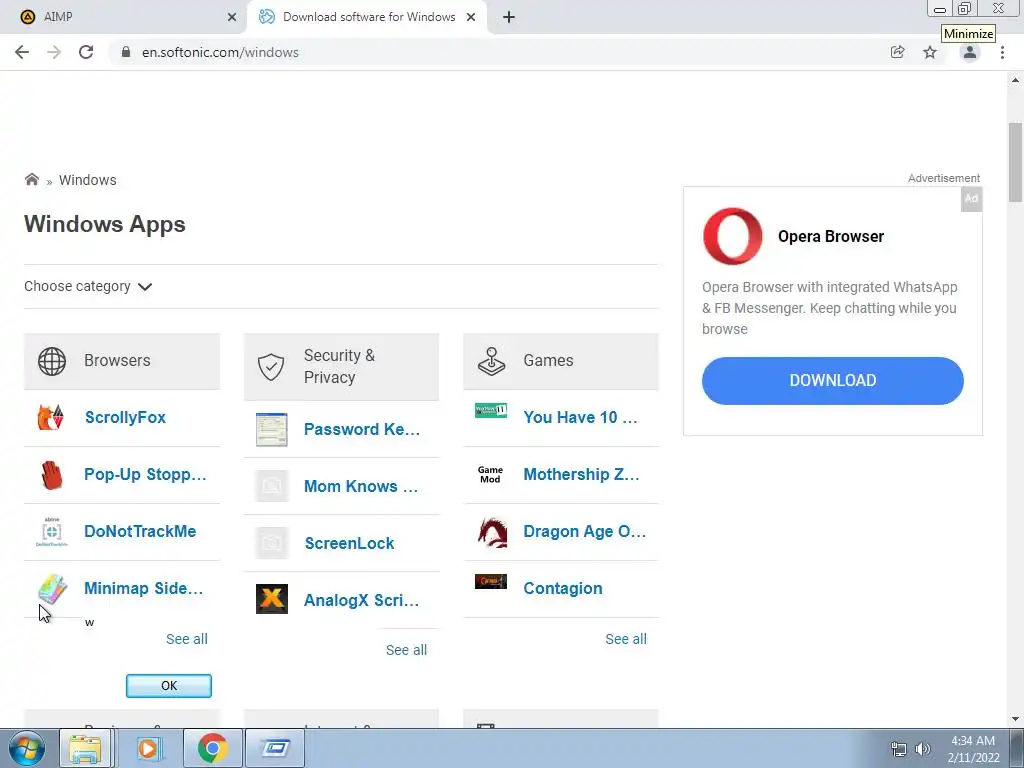Click the Pop-Up Stopper red hand icon
This screenshot has width=1024, height=768.
point(51,475)
